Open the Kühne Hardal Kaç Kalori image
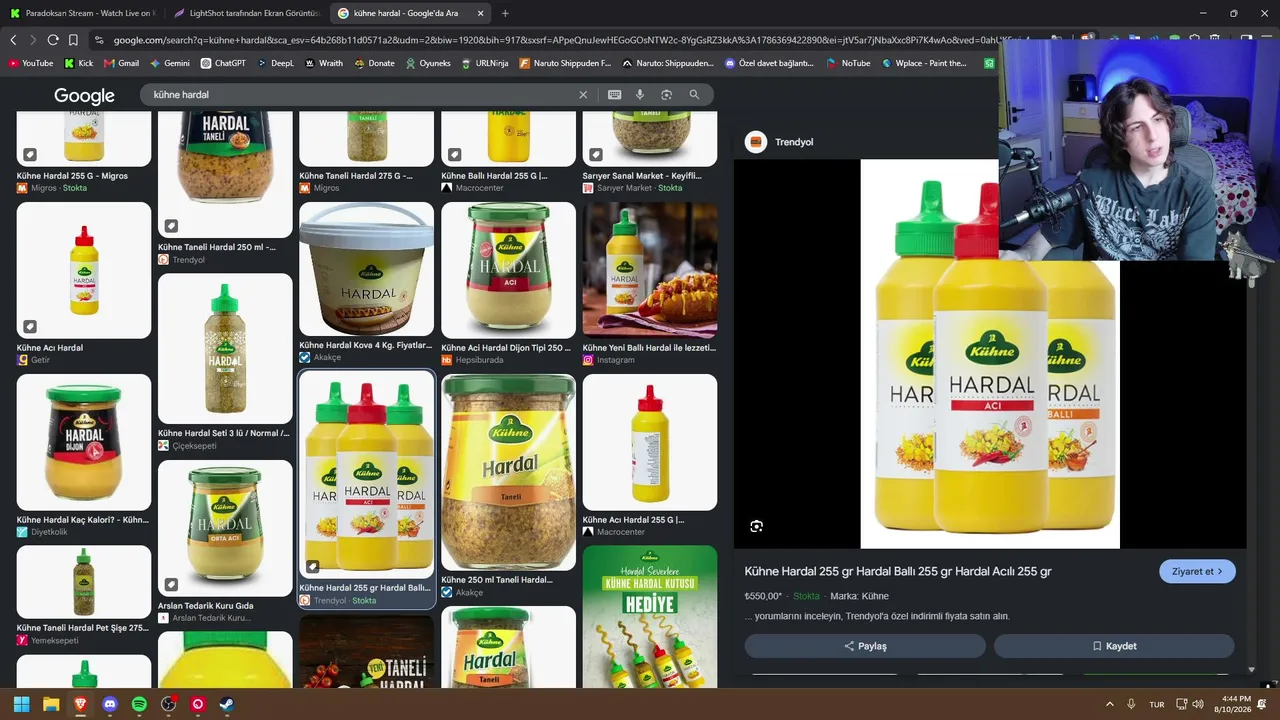This screenshot has width=1280, height=720. point(84,442)
